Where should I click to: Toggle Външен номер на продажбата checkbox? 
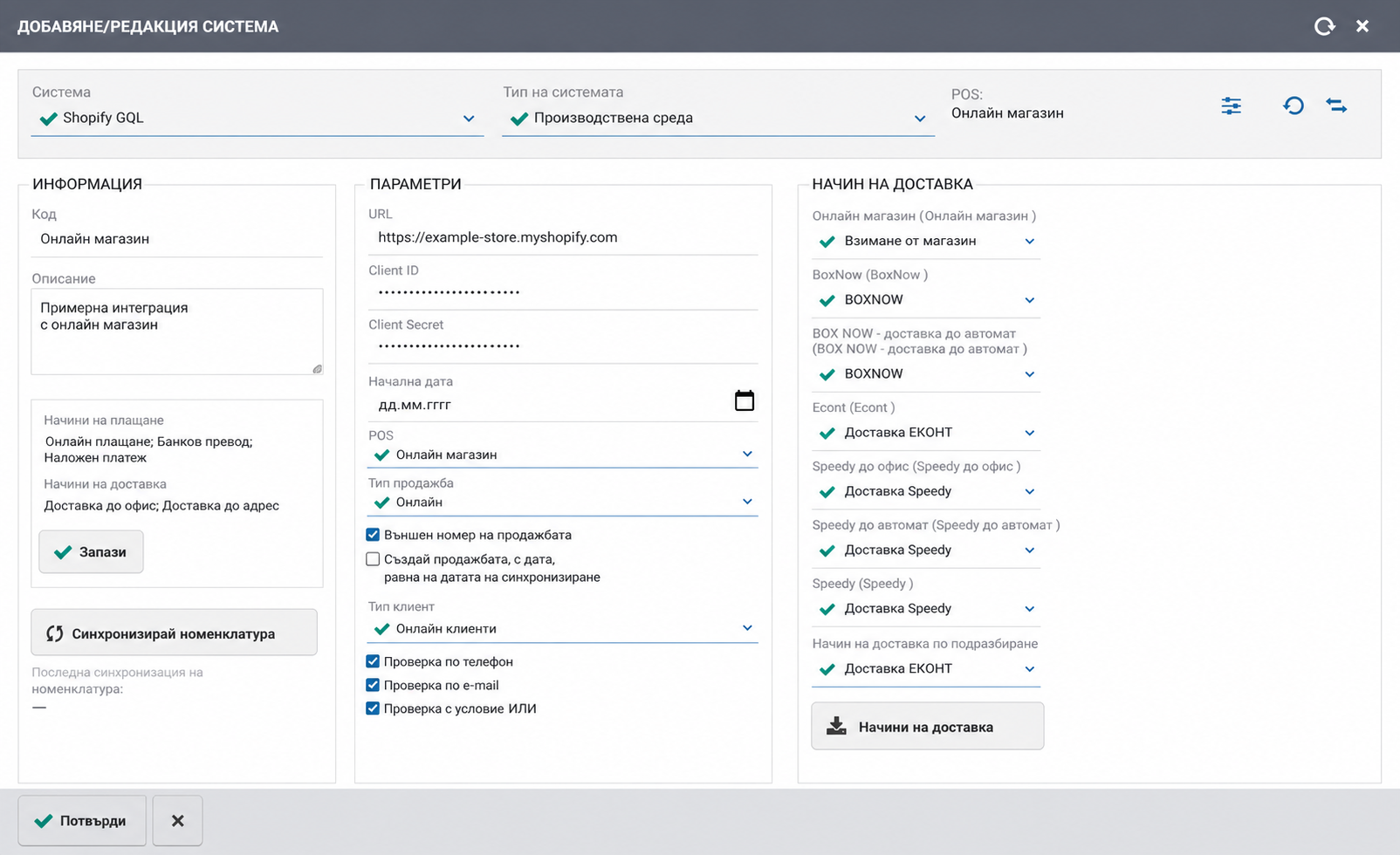pos(373,535)
